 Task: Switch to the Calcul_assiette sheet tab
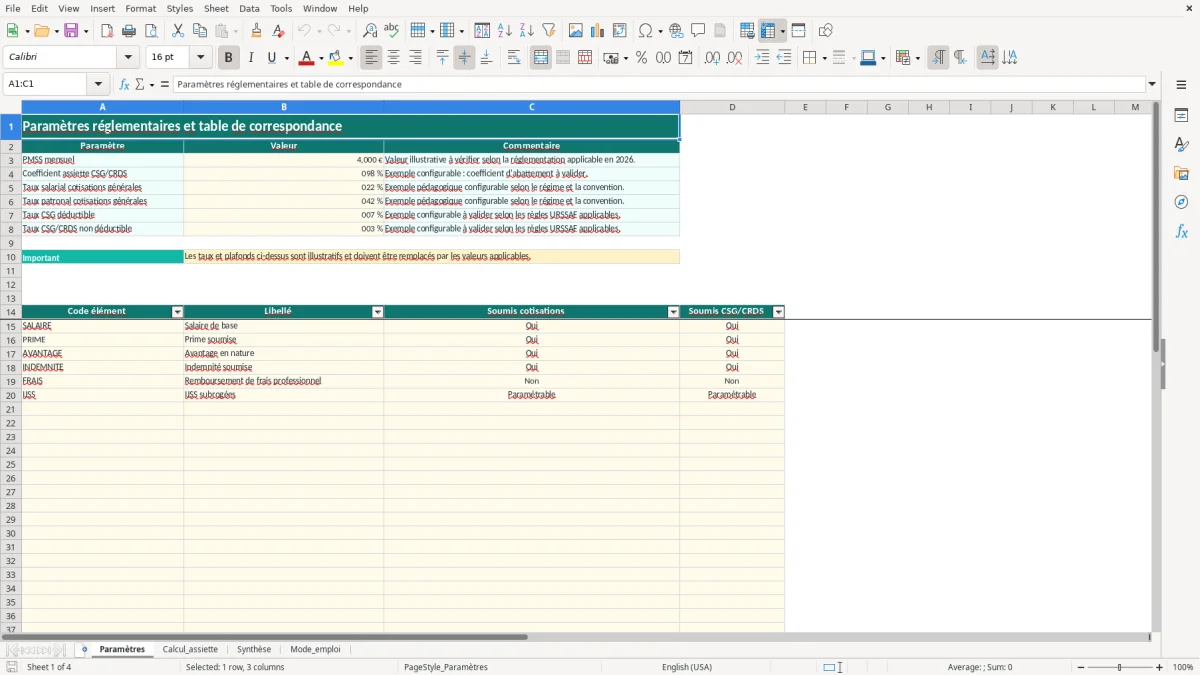pos(190,649)
